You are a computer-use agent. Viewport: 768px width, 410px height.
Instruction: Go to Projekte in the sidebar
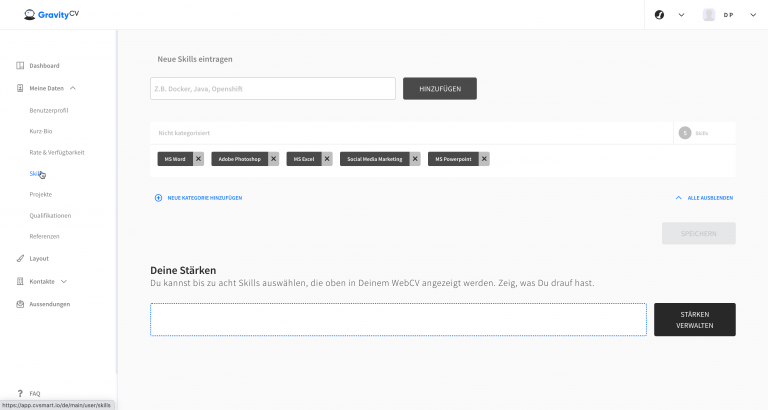[x=41, y=194]
